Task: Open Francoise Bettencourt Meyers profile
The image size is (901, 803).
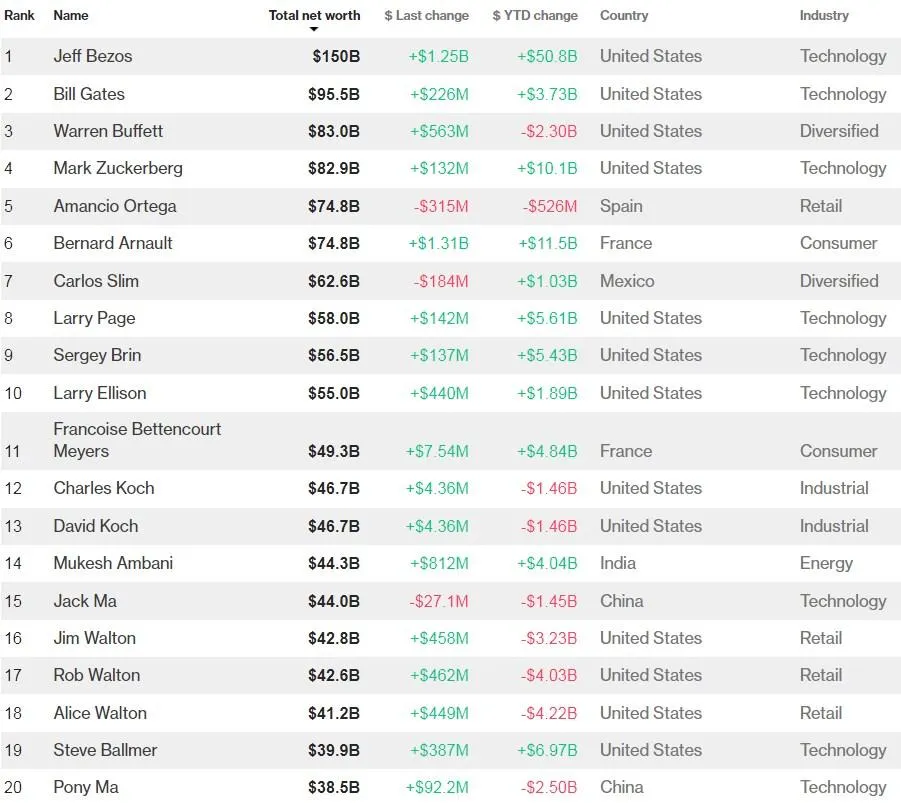Action: 137,440
